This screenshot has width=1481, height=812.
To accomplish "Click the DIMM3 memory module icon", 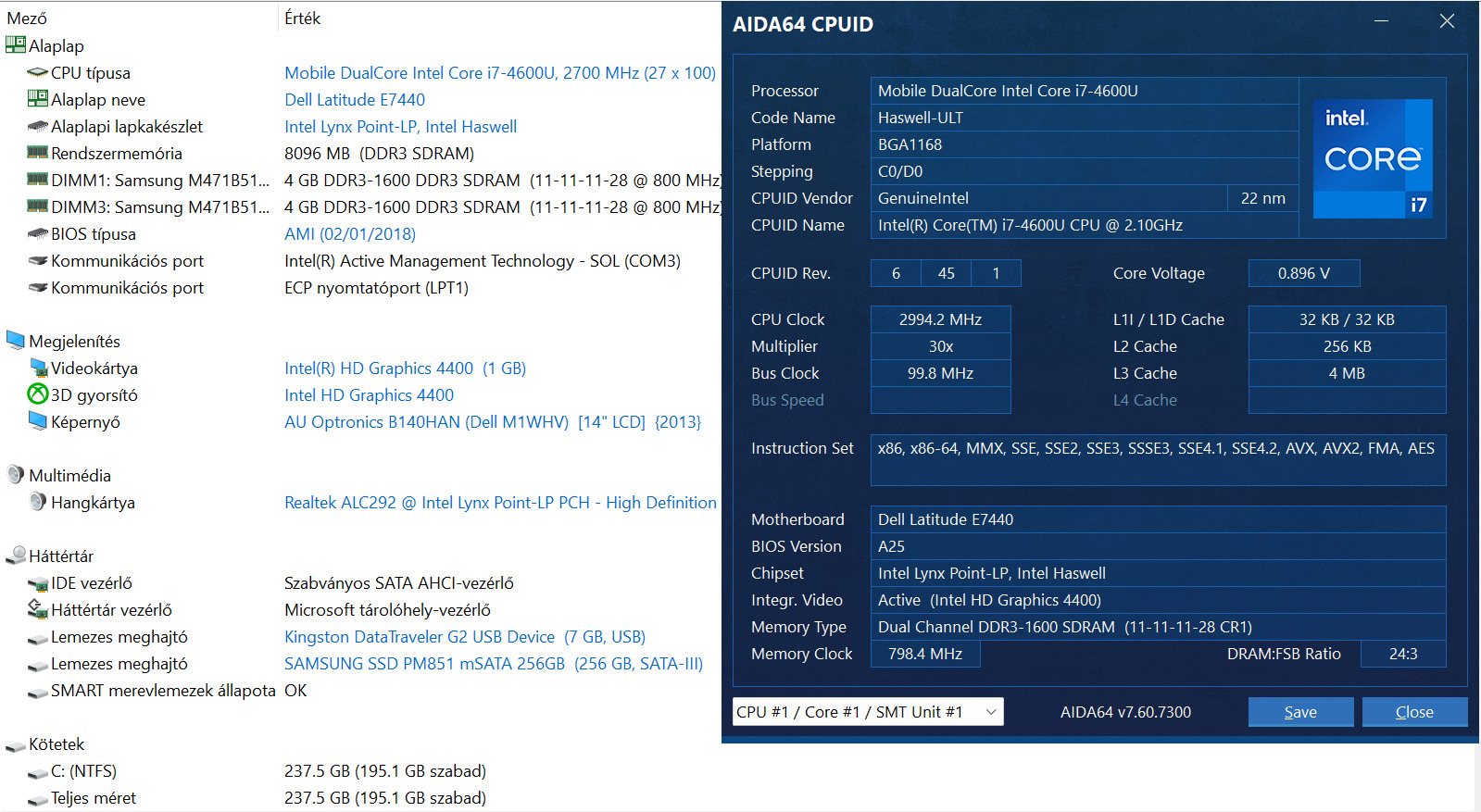I will coord(38,206).
